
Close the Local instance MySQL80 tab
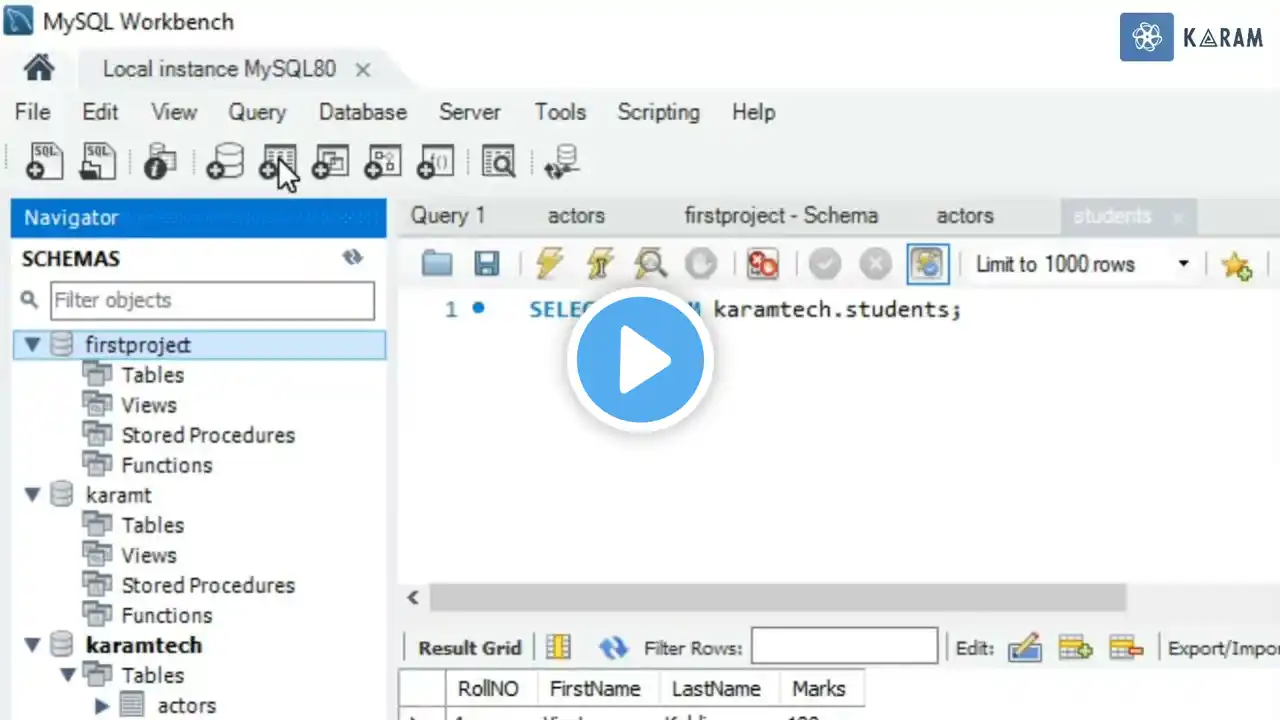coord(363,70)
